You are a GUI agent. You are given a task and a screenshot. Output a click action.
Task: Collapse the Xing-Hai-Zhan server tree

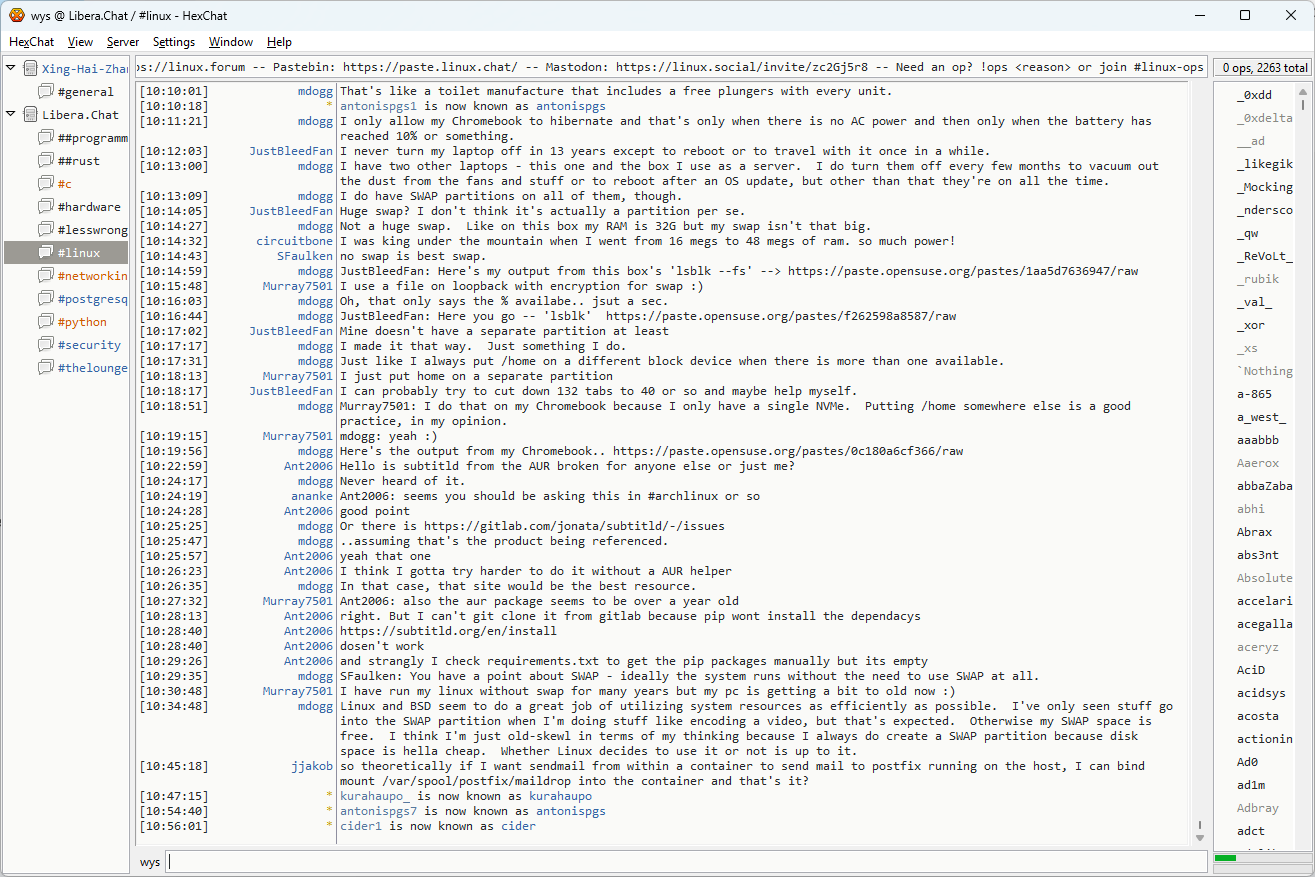11,68
